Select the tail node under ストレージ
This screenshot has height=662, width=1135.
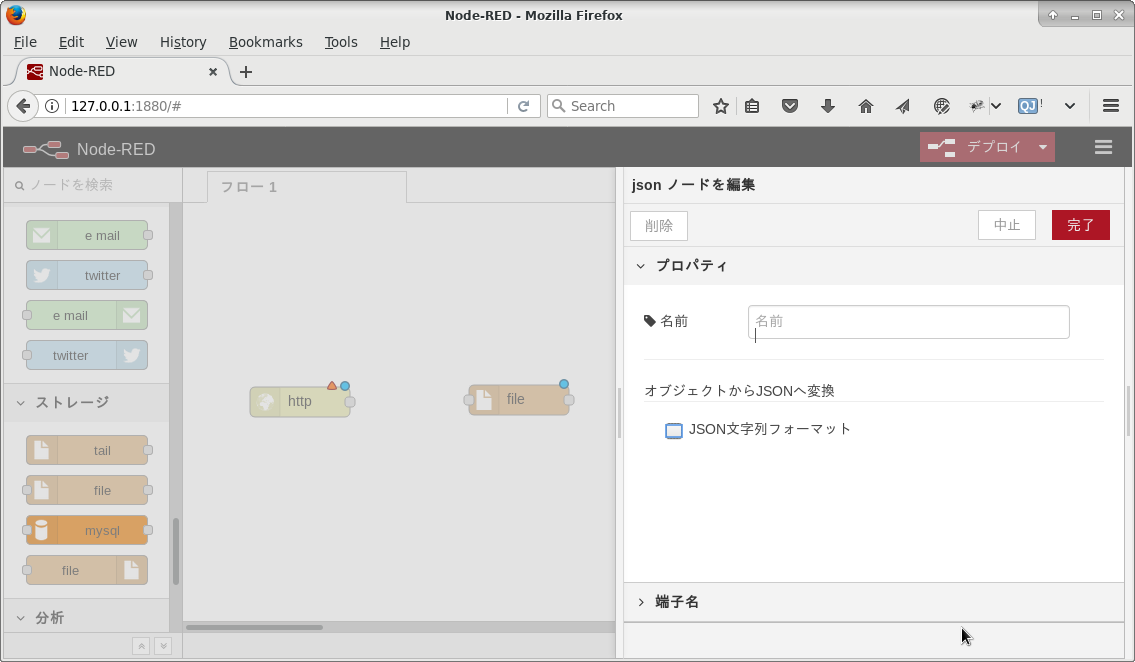[x=88, y=450]
